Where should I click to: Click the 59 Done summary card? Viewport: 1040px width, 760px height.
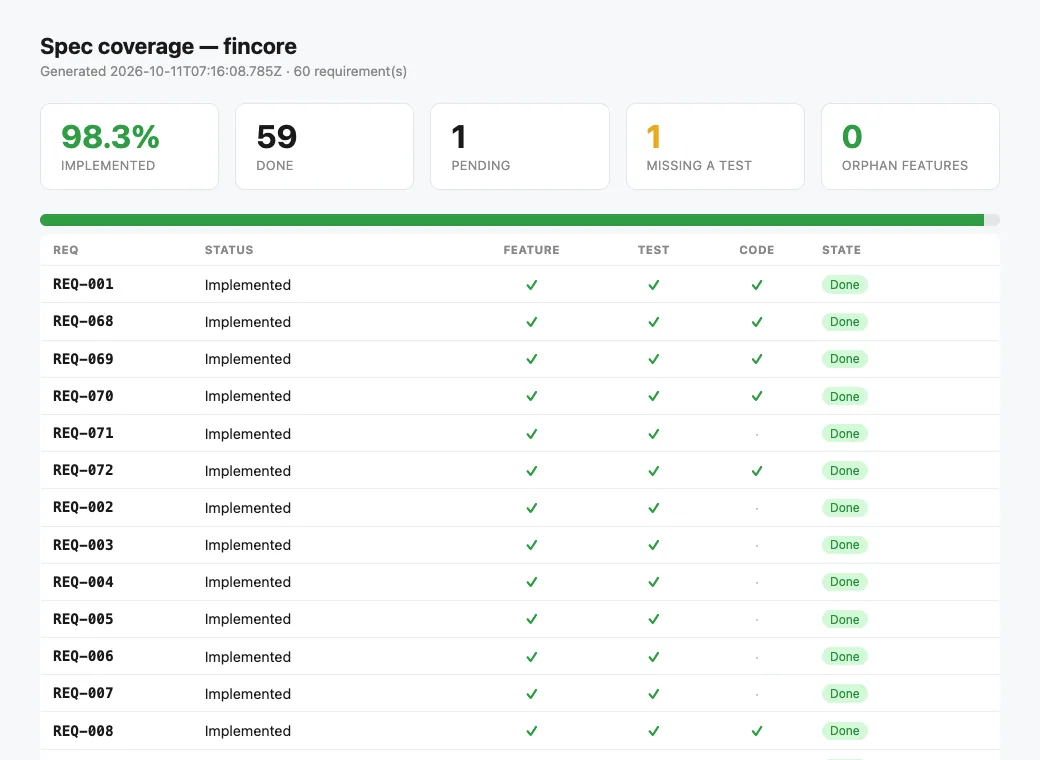tap(324, 147)
